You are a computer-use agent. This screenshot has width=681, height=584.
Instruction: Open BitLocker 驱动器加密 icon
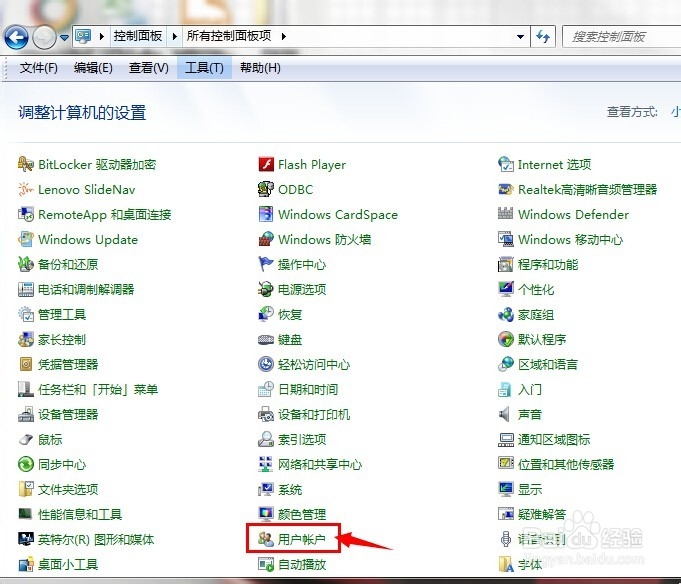tap(26, 165)
